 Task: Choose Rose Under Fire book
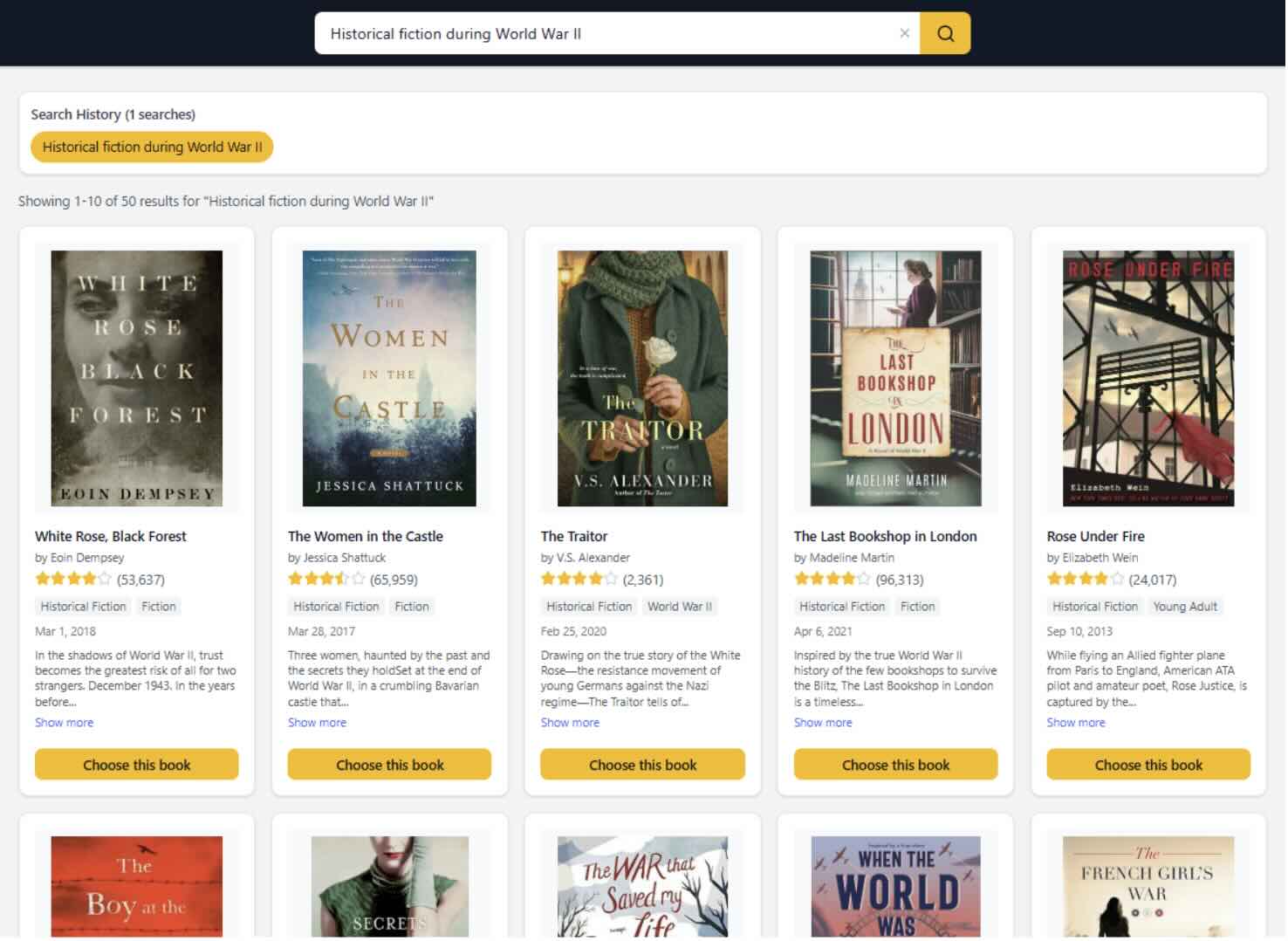(1148, 765)
